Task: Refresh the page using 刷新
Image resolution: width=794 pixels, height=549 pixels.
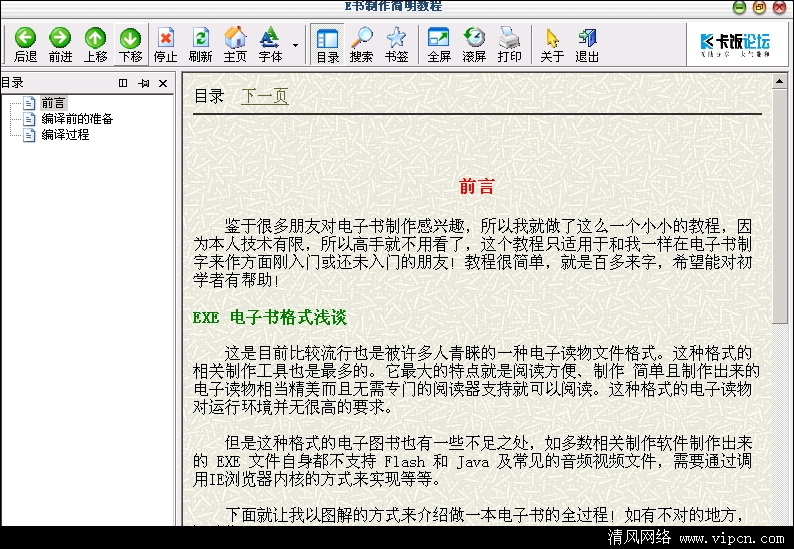Action: [200, 44]
